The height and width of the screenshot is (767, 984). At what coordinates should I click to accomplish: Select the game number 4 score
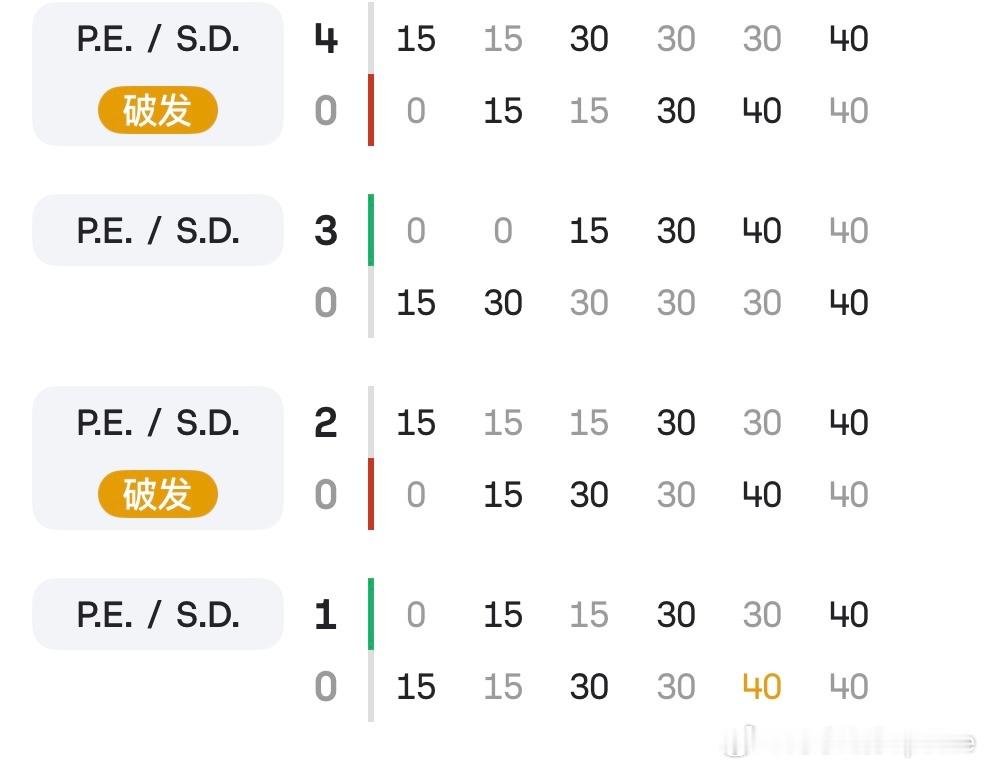click(x=325, y=40)
